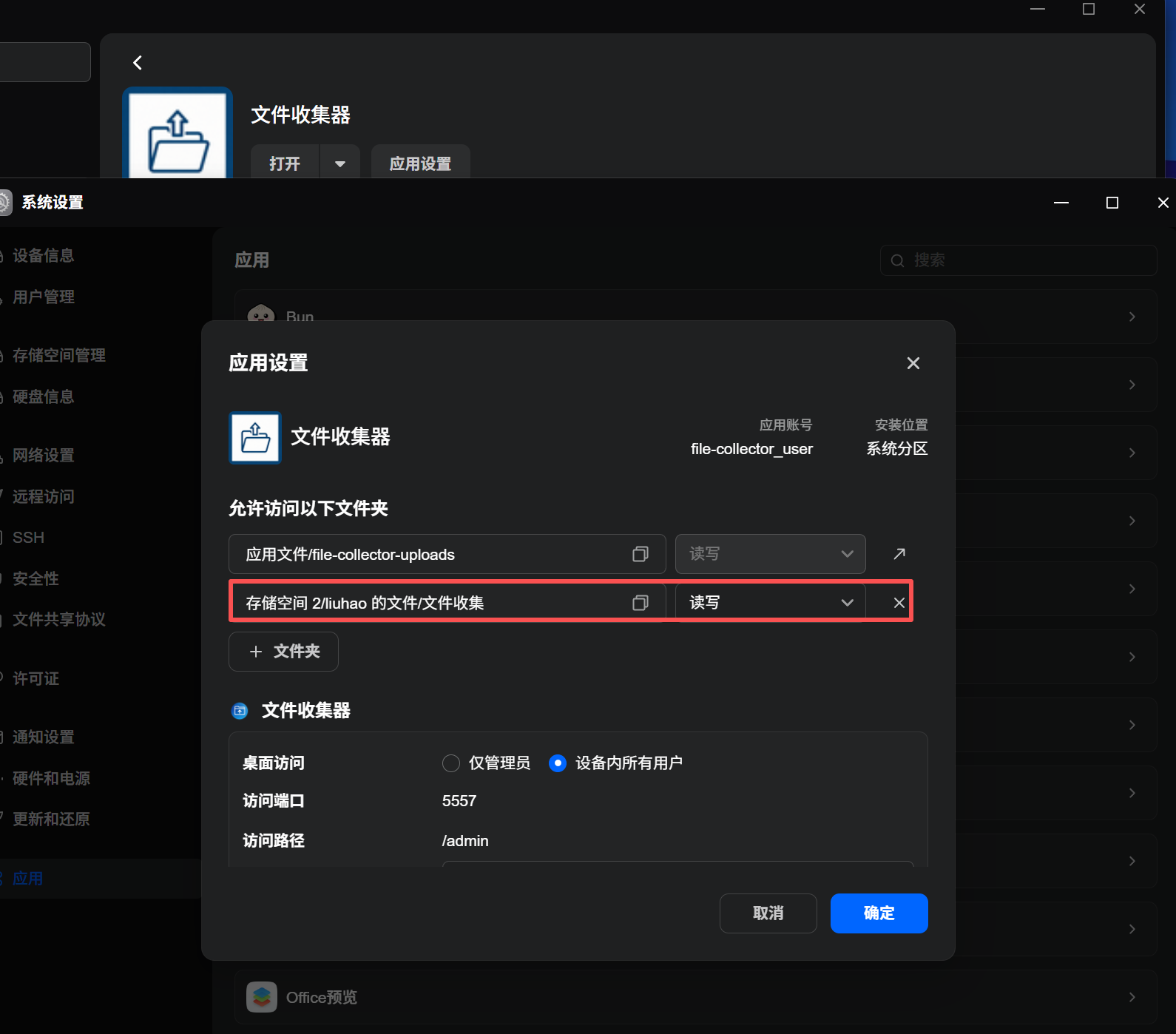The height and width of the screenshot is (1034, 1176).
Task: Open file-collector-uploads folder via arrow icon
Action: tap(899, 554)
